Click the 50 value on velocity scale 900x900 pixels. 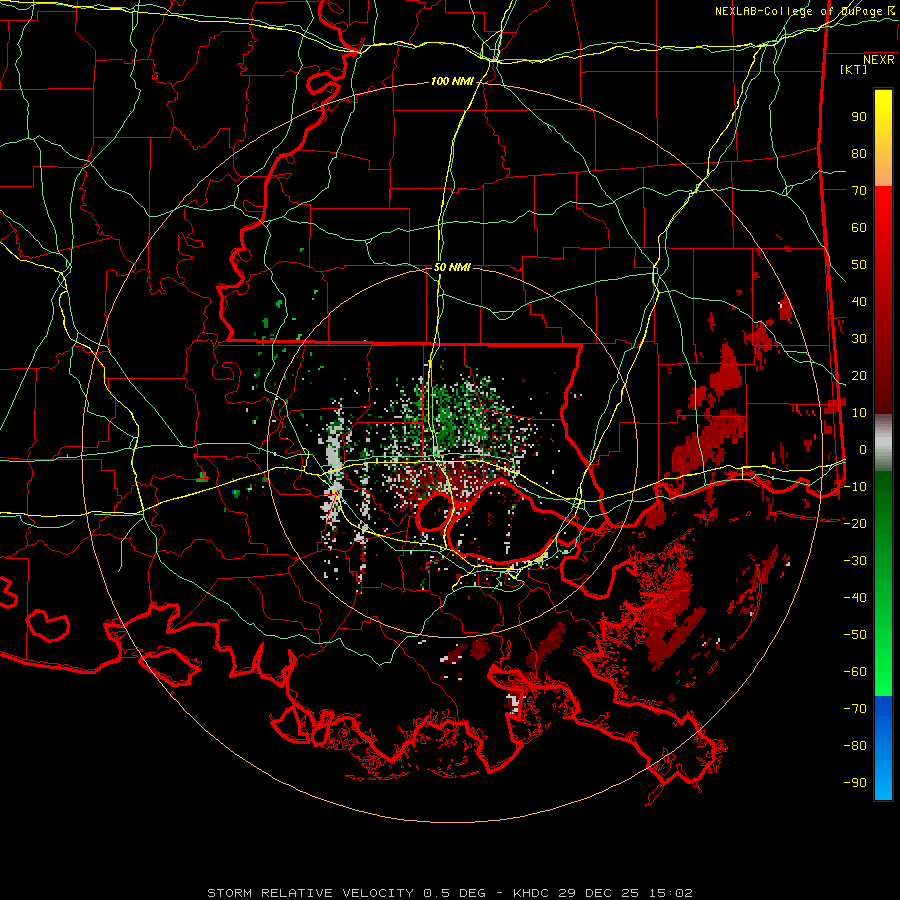coord(859,265)
